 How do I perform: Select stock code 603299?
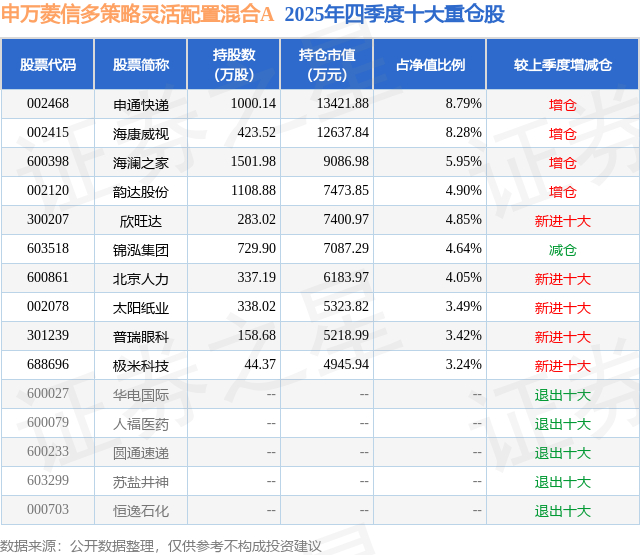pos(48,480)
